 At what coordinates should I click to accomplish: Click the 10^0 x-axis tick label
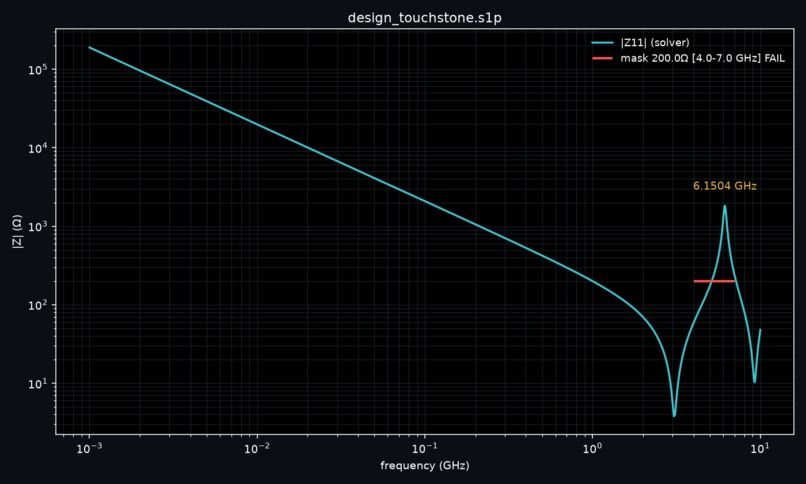click(x=592, y=448)
